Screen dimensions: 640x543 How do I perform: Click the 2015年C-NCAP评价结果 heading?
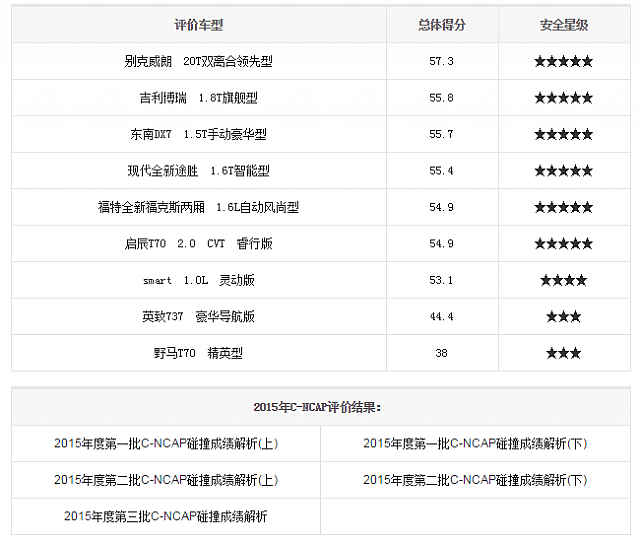(317, 407)
